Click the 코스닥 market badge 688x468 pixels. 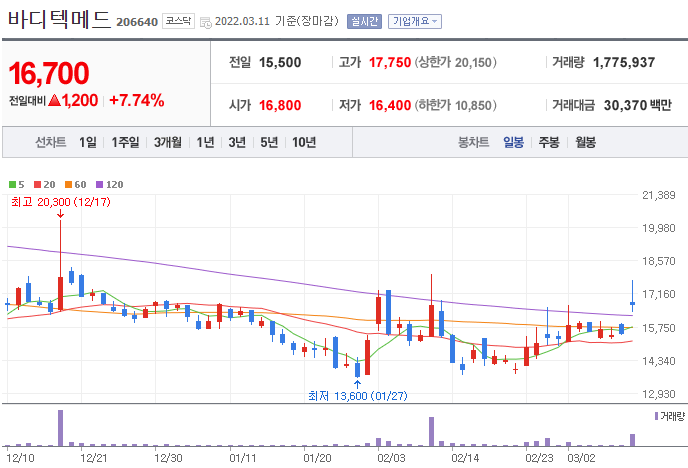pyautogui.click(x=178, y=21)
